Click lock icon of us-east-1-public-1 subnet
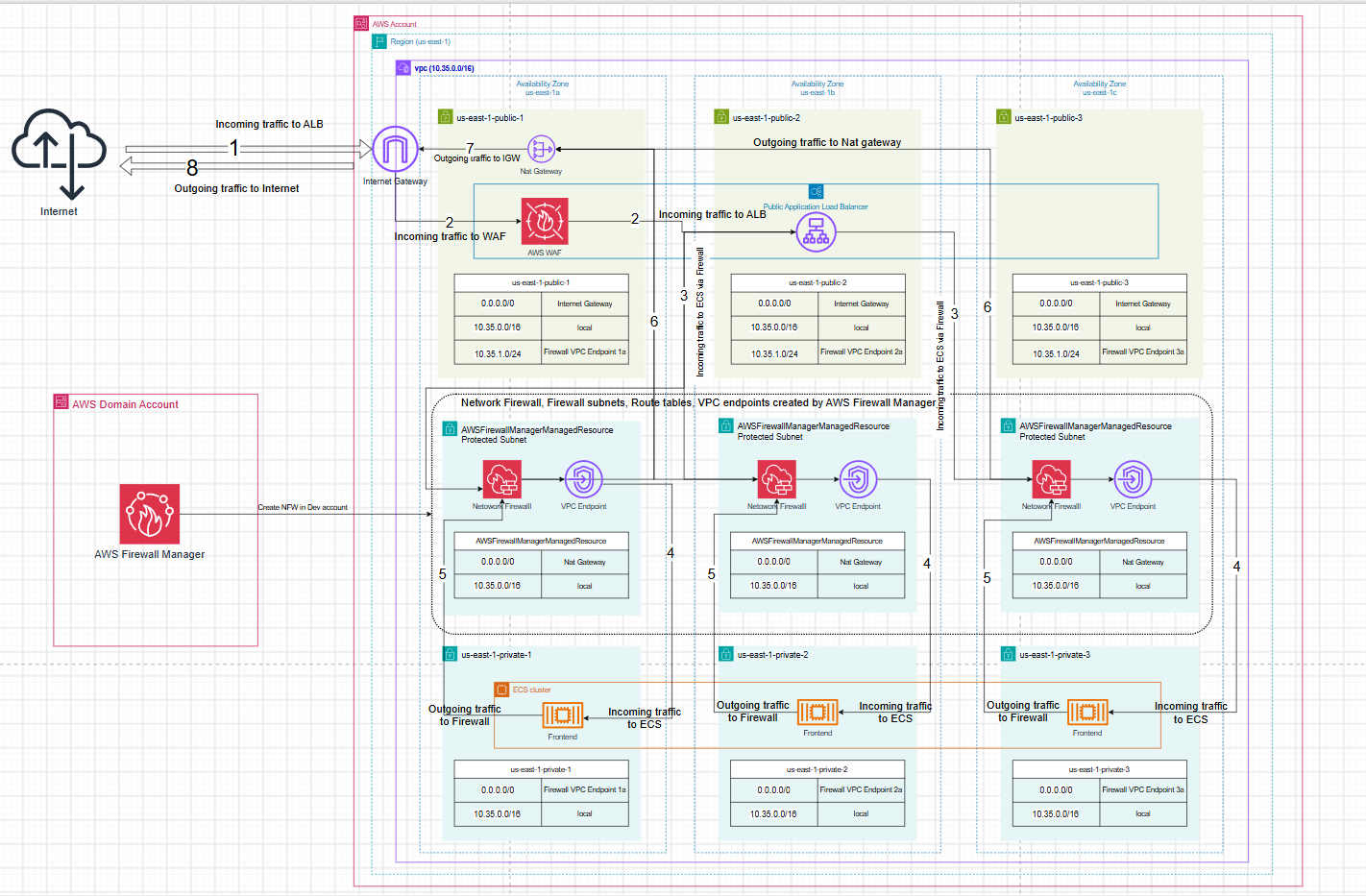This screenshot has height=896, width=1366. [x=445, y=116]
